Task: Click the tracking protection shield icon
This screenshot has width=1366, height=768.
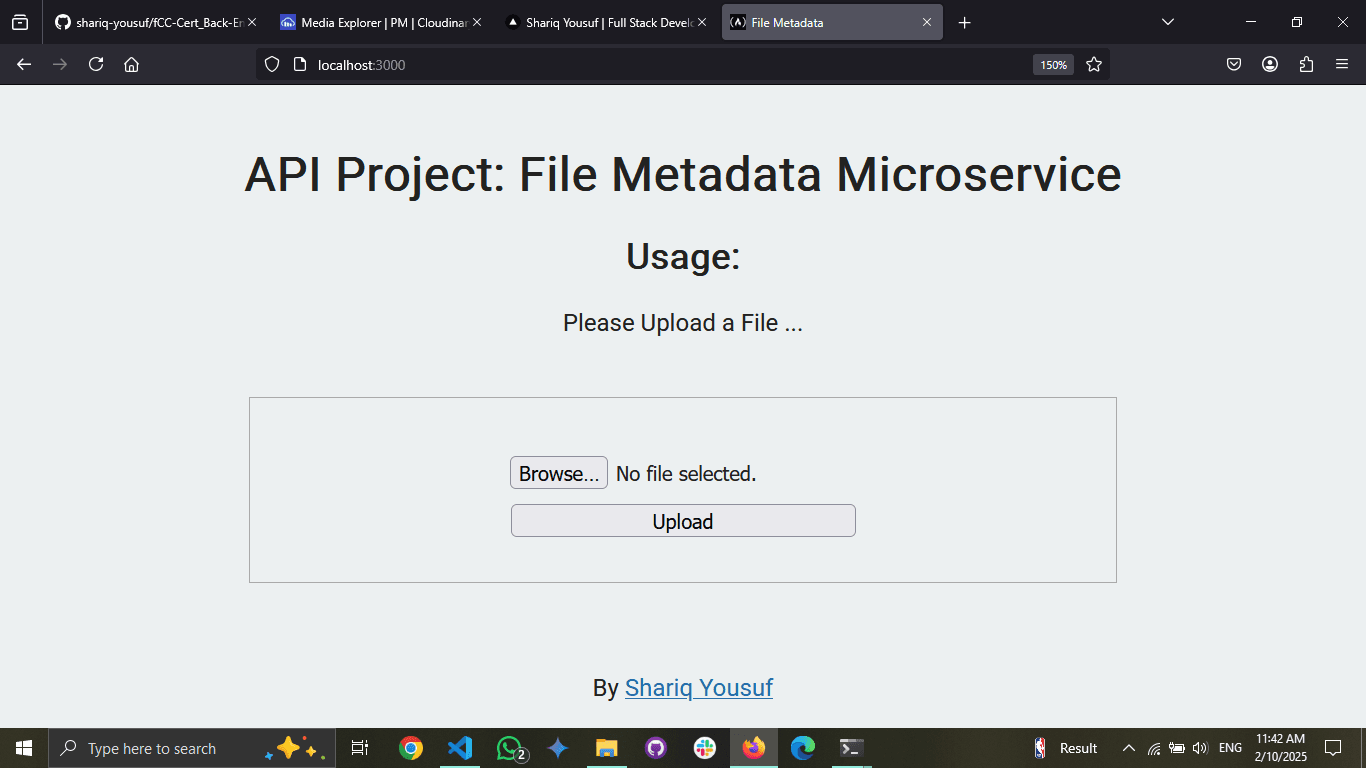Action: [x=271, y=64]
